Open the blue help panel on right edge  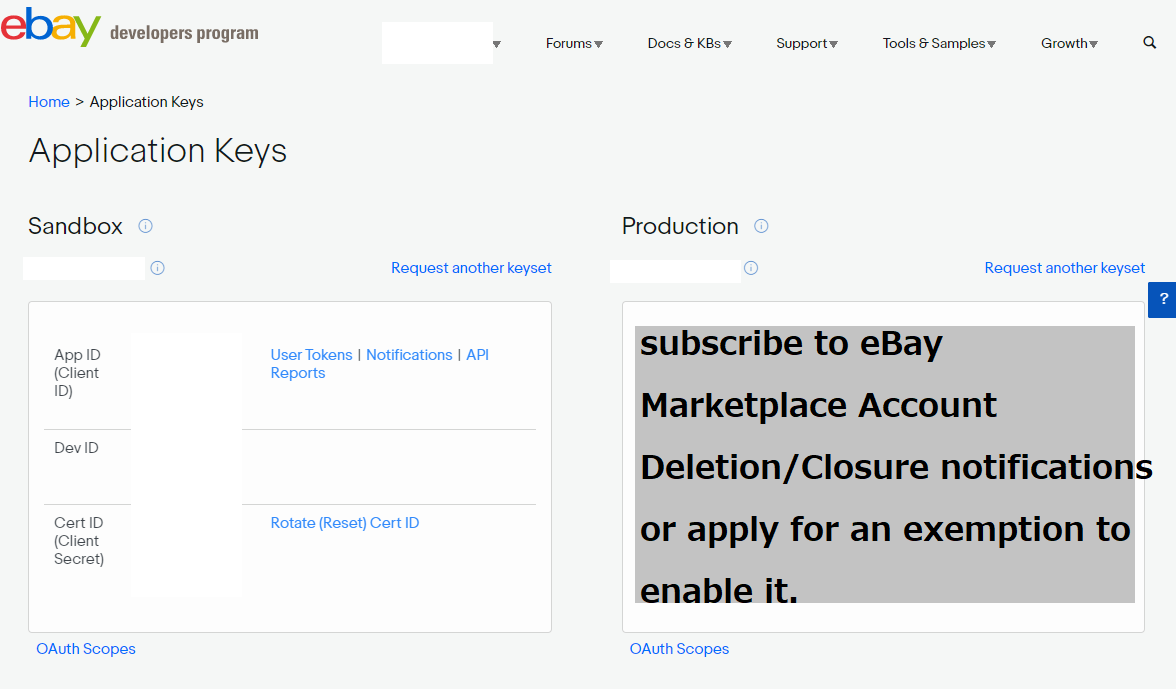pyautogui.click(x=1163, y=299)
